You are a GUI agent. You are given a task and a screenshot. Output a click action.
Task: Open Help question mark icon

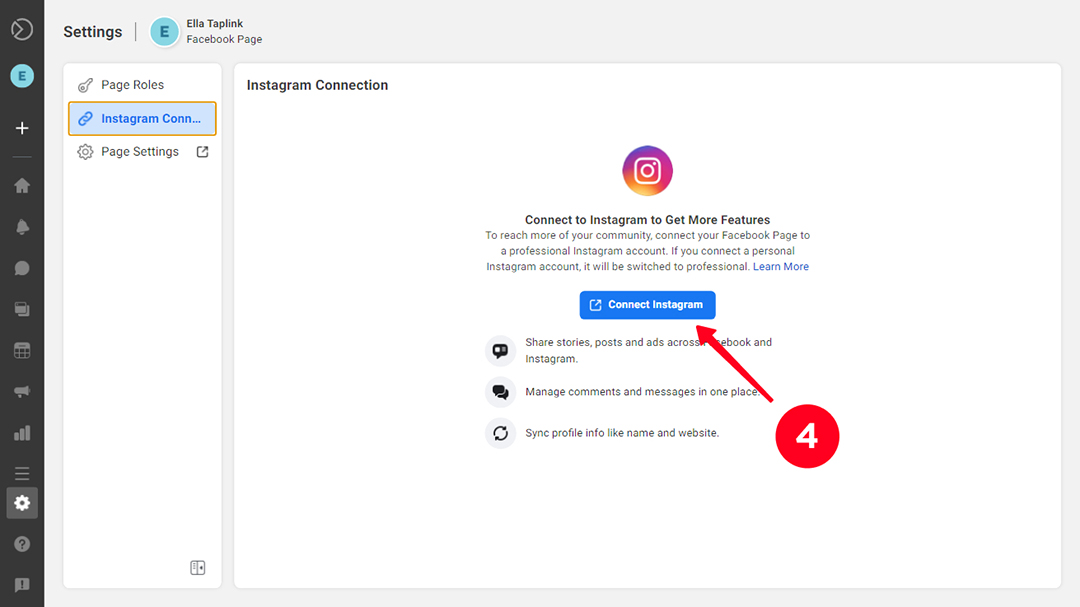click(22, 544)
